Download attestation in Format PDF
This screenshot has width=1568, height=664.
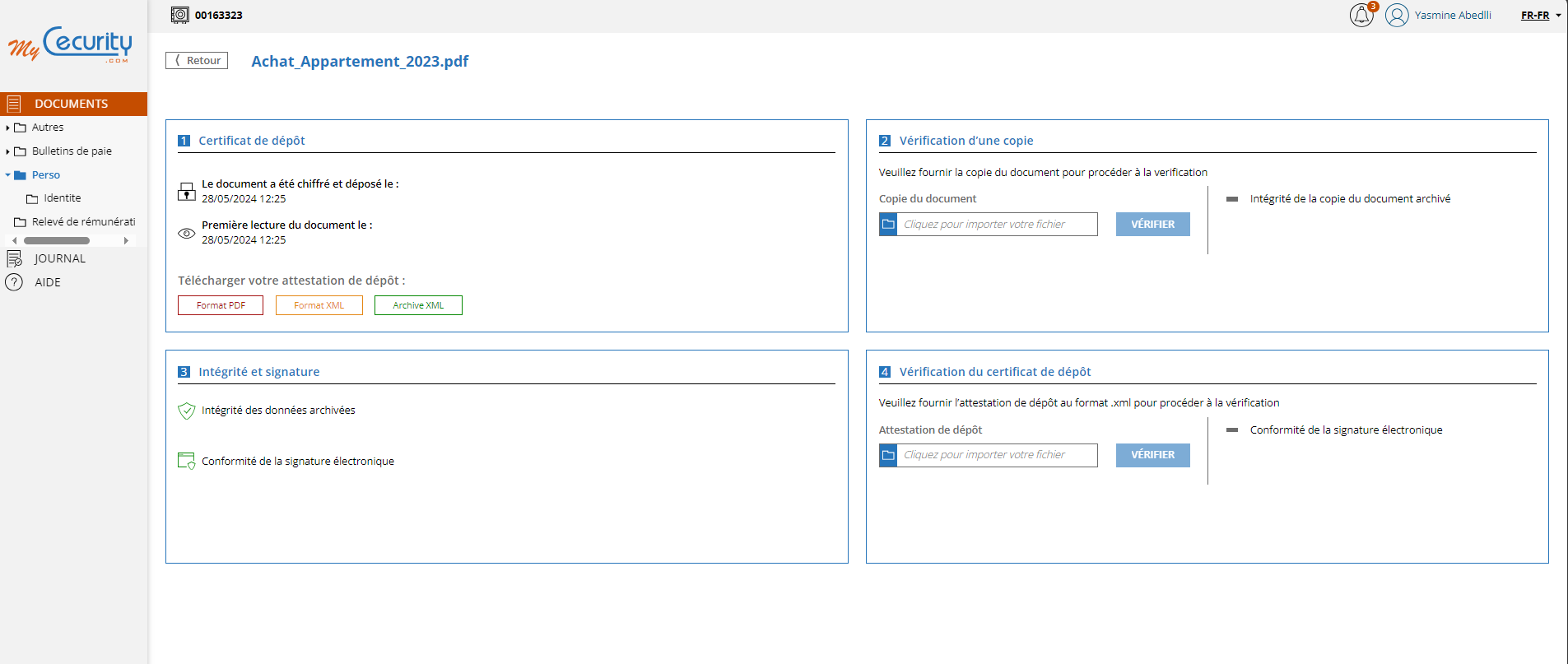[221, 305]
